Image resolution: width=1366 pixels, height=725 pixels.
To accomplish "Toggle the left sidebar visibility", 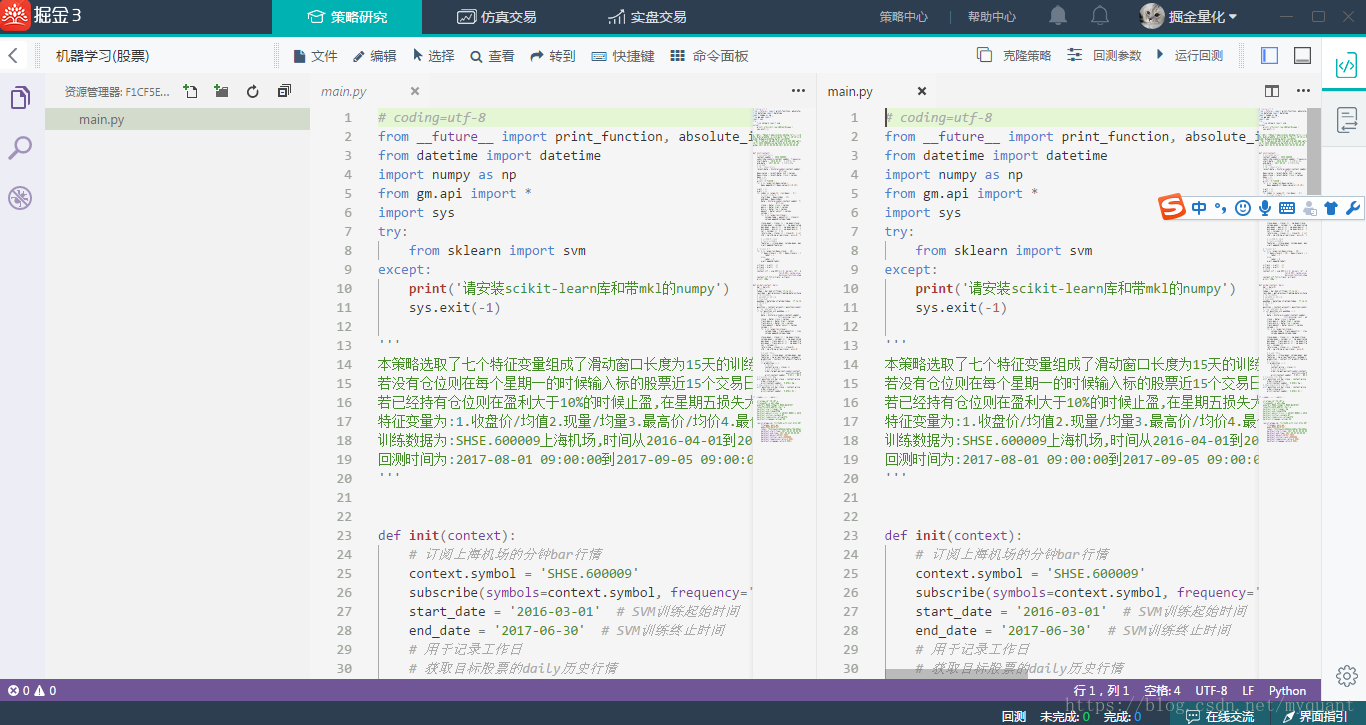I will point(1270,56).
